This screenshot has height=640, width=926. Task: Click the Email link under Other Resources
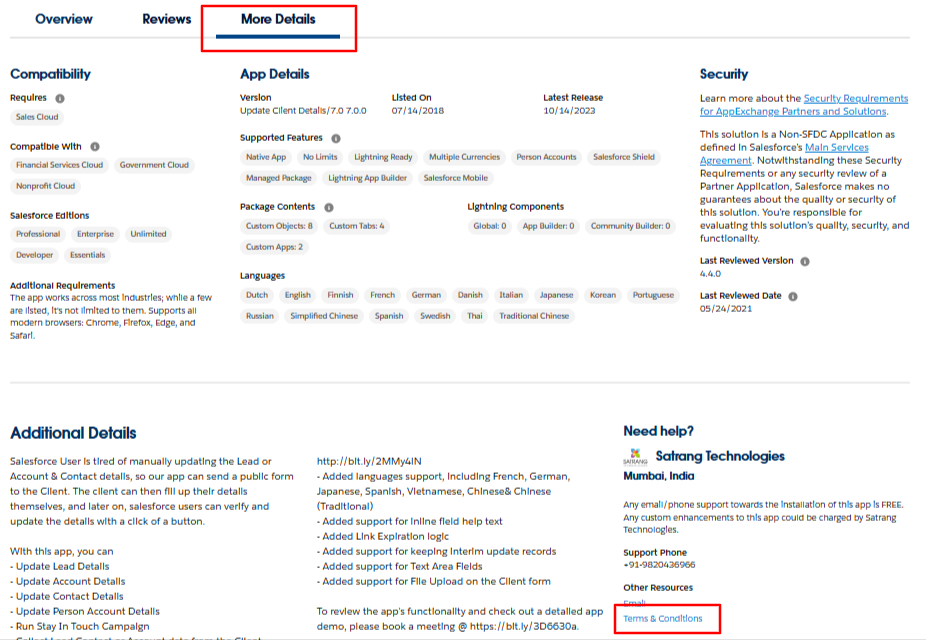click(634, 603)
